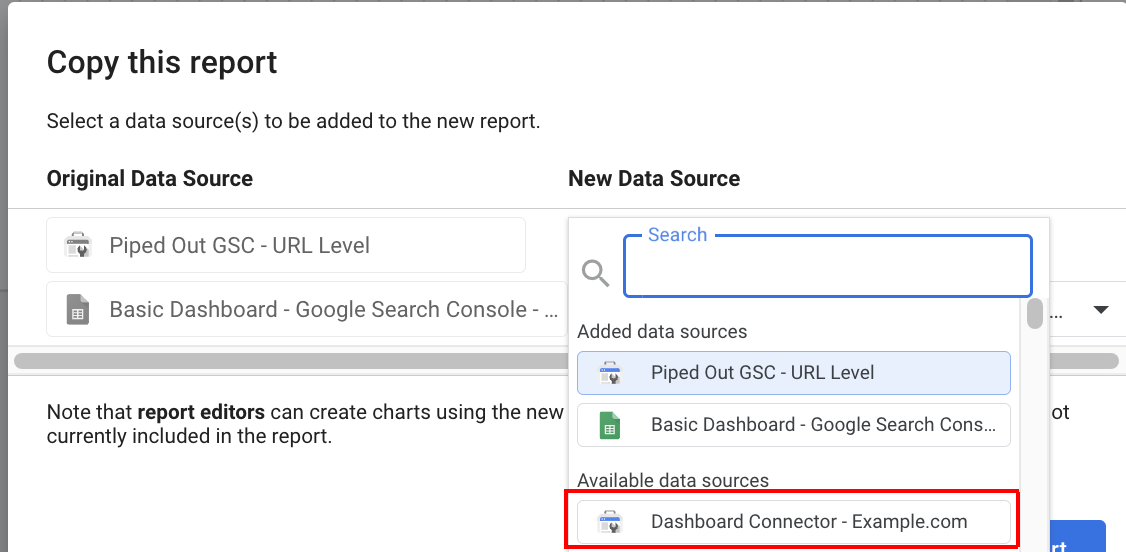The image size is (1126, 552).
Task: Click the Dashboard Connector Search Console icon
Action: pyautogui.click(x=610, y=522)
